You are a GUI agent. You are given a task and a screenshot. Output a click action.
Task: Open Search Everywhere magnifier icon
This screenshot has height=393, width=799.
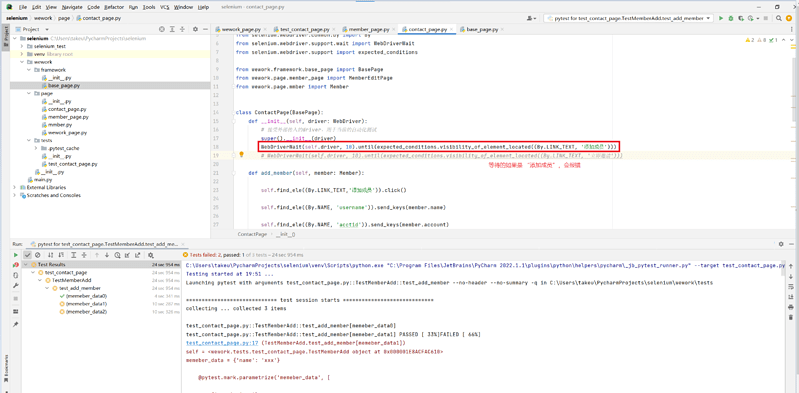pyautogui.click(x=779, y=18)
